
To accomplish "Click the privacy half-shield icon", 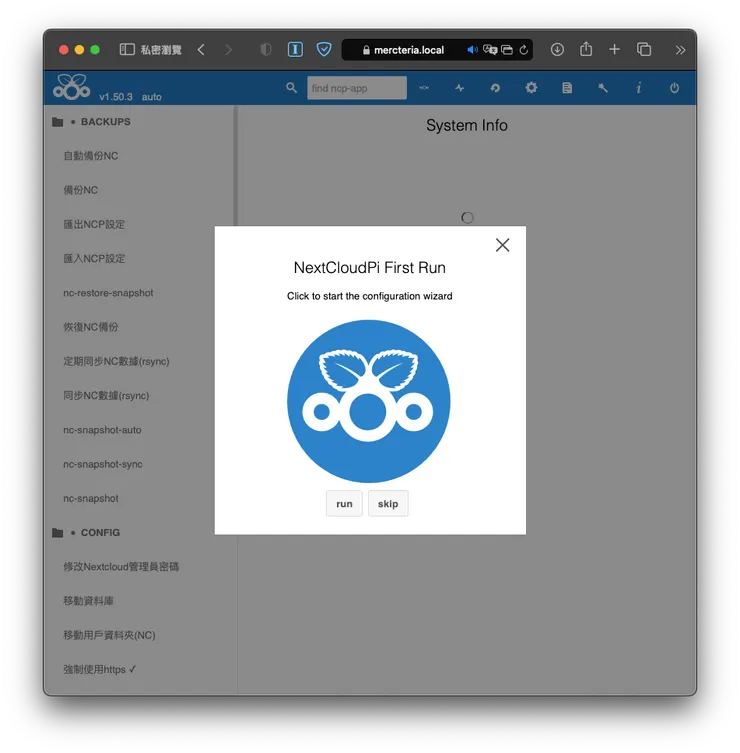I will (266, 49).
